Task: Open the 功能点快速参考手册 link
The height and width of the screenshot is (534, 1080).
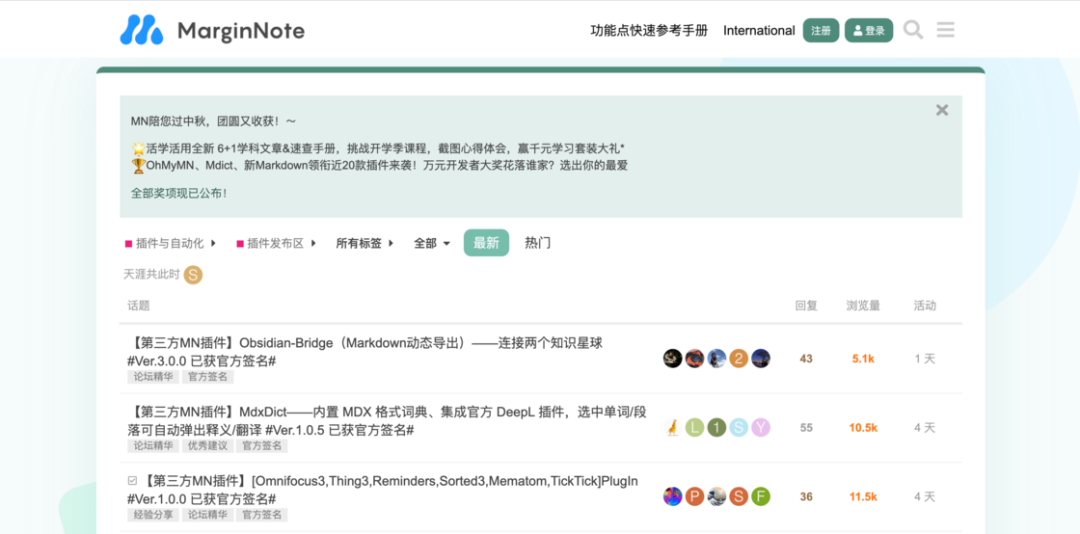Action: (649, 30)
